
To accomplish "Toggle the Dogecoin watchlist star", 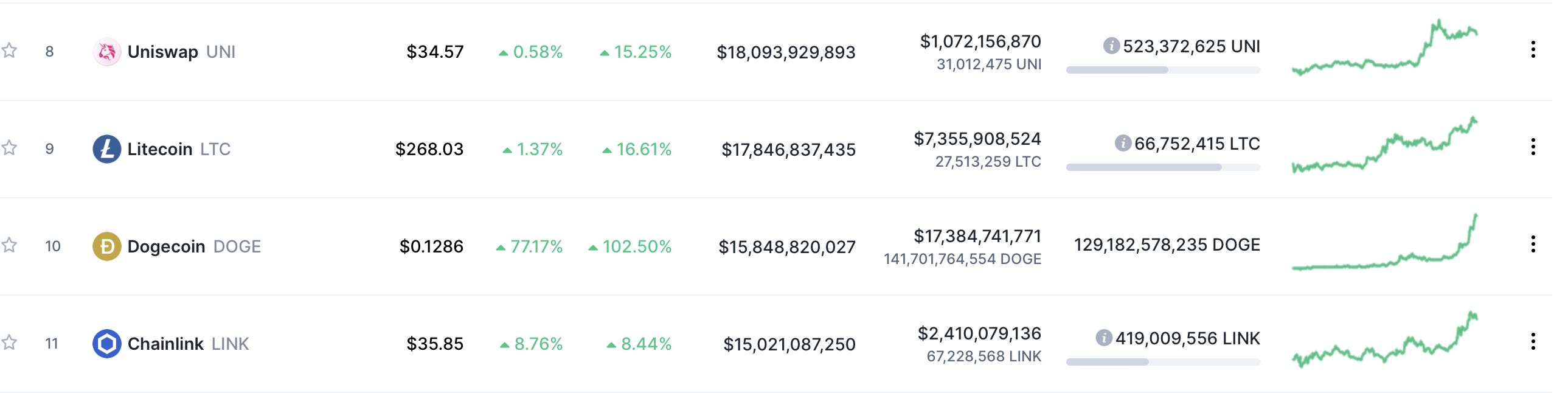I will click(x=9, y=246).
